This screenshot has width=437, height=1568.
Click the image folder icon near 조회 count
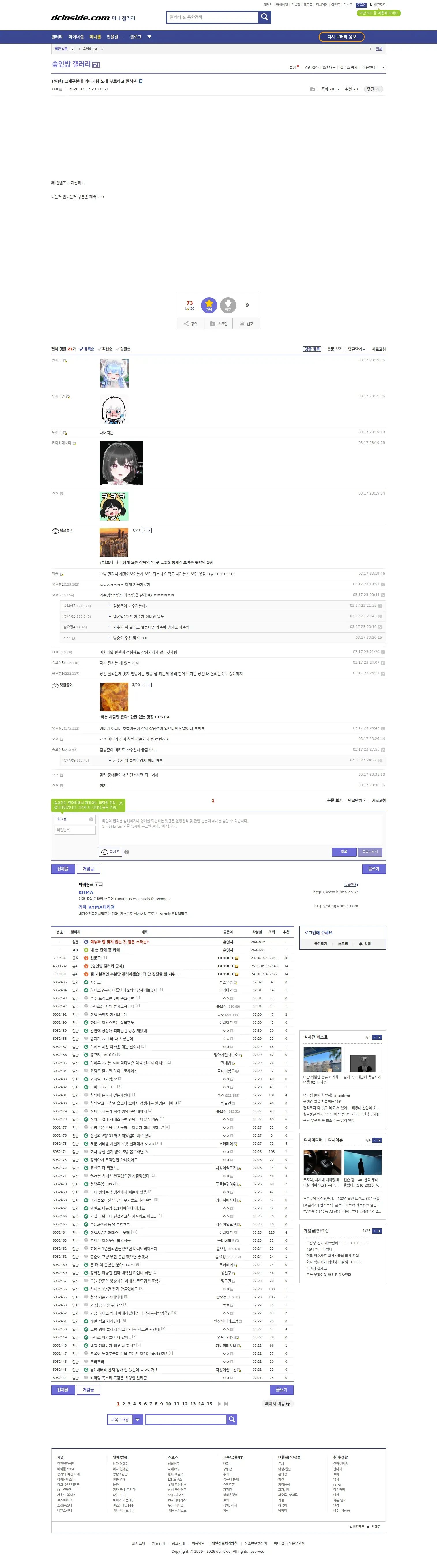pyautogui.click(x=313, y=89)
